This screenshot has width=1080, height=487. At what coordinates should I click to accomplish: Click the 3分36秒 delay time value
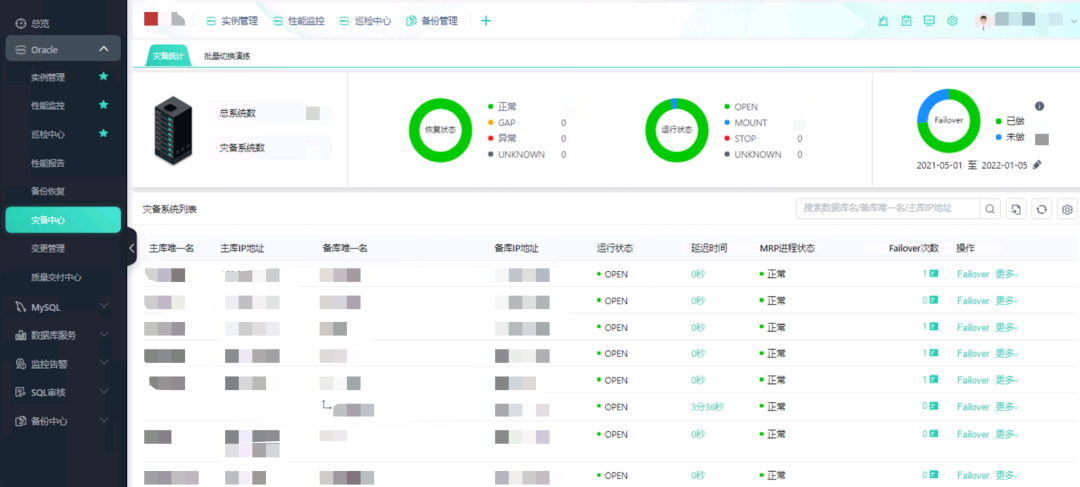(x=707, y=407)
